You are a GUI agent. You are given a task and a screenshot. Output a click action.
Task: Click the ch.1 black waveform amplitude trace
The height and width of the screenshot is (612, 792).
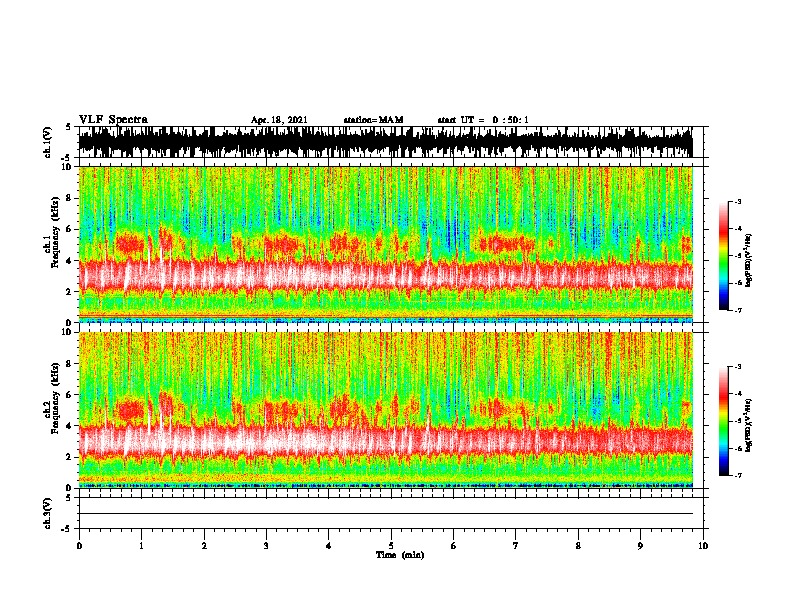pyautogui.click(x=385, y=142)
